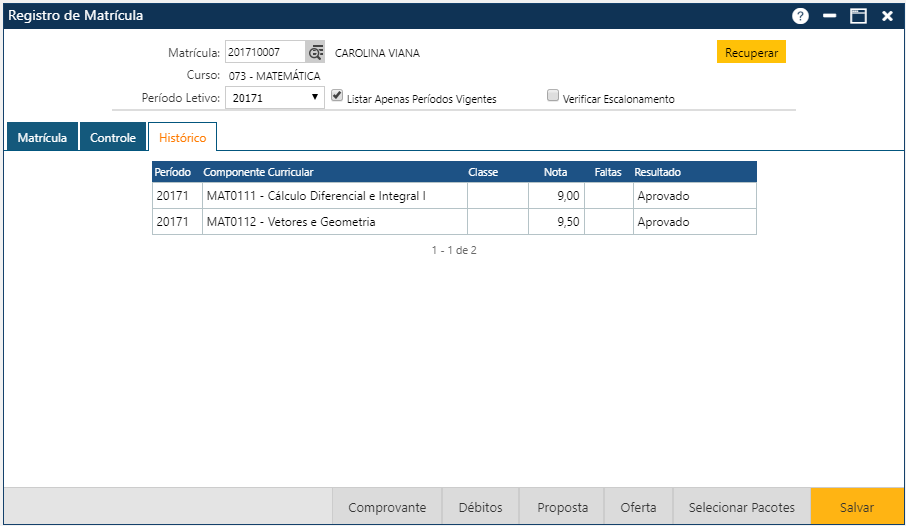Click the Débitos button

coord(481,507)
